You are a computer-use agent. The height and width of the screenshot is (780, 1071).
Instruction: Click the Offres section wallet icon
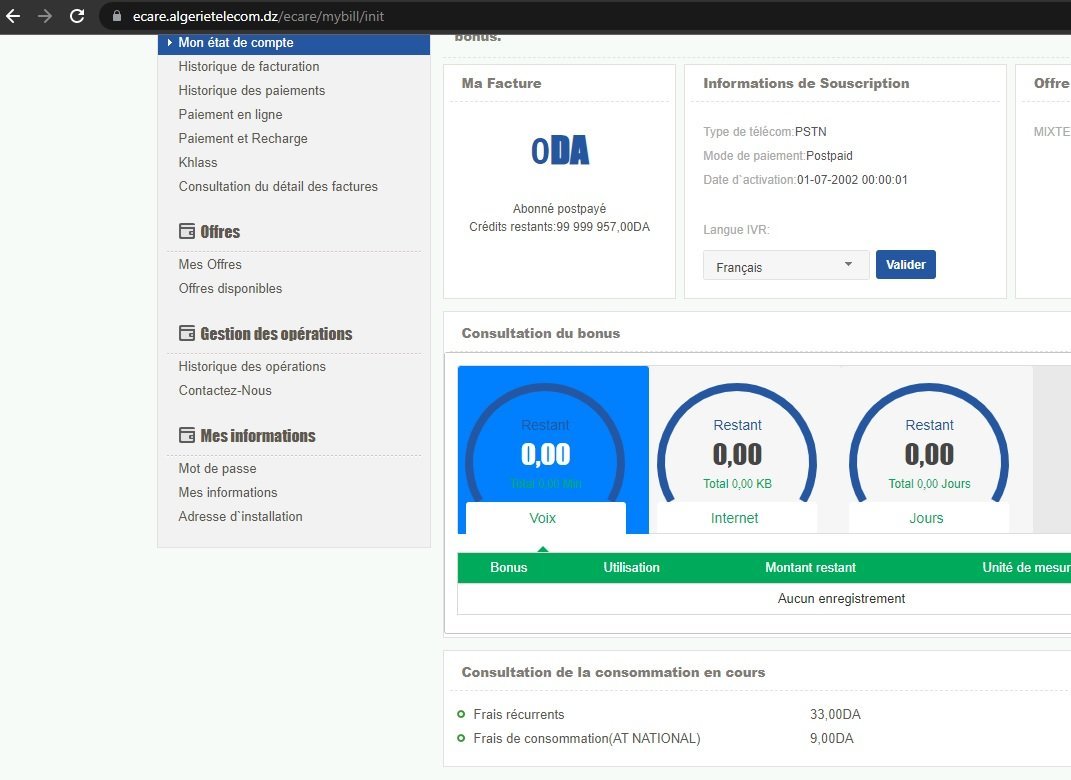(186, 231)
